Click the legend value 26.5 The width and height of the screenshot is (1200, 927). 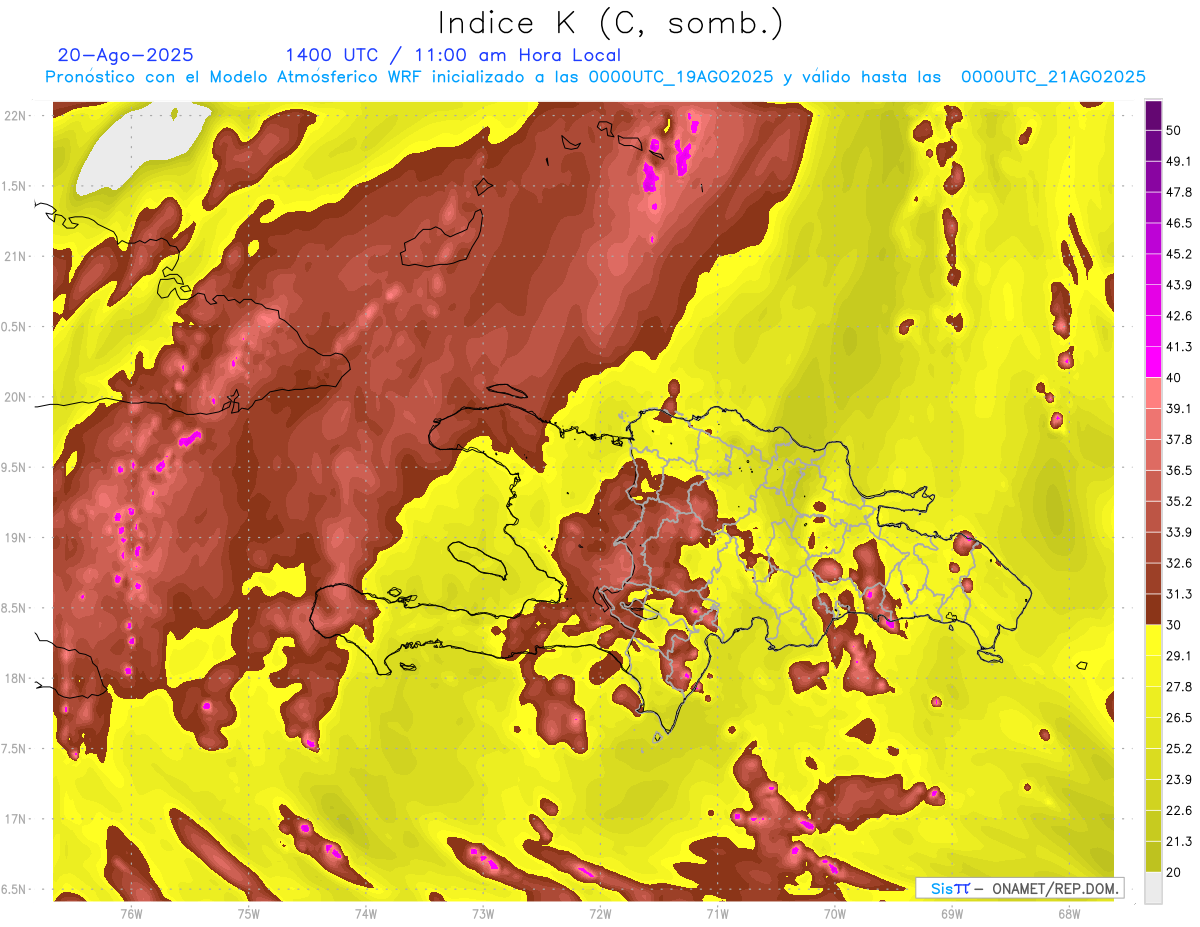click(x=1179, y=718)
